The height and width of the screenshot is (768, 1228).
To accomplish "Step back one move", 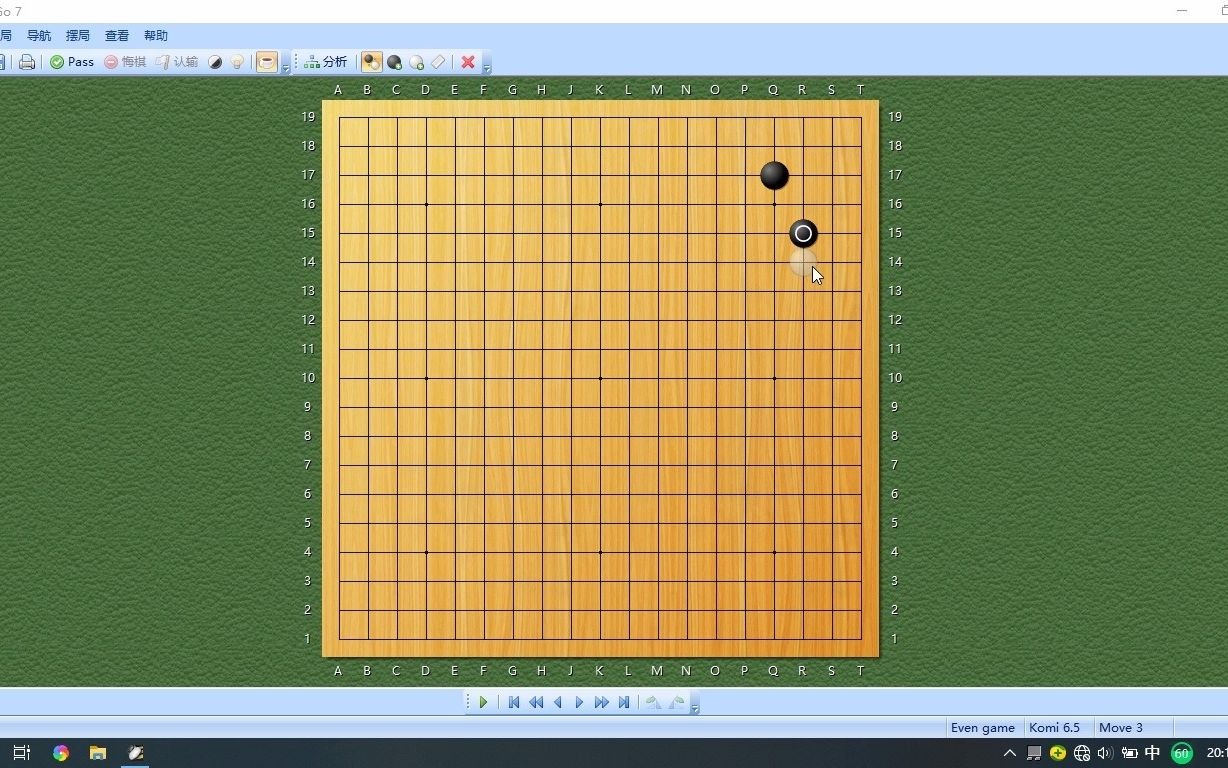I will coord(558,703).
